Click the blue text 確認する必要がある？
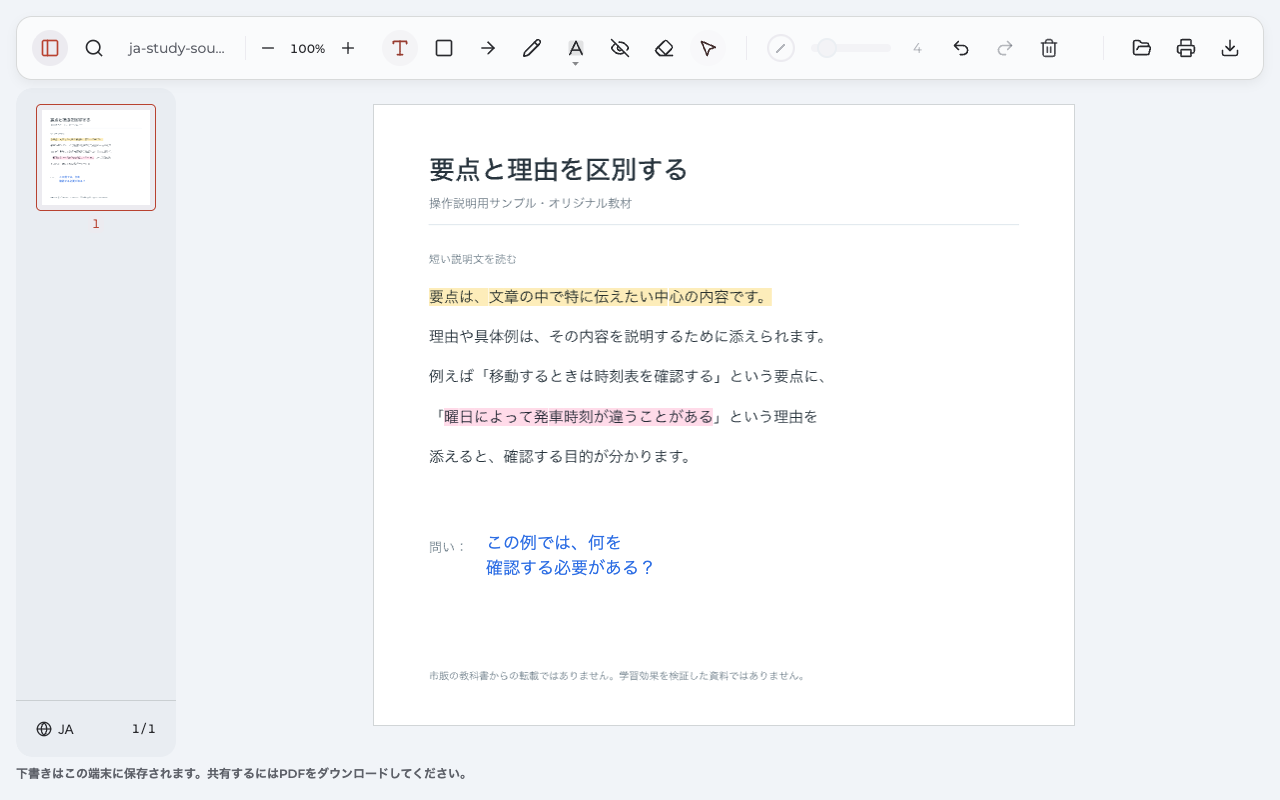Viewport: 1280px width, 800px height. [x=570, y=568]
